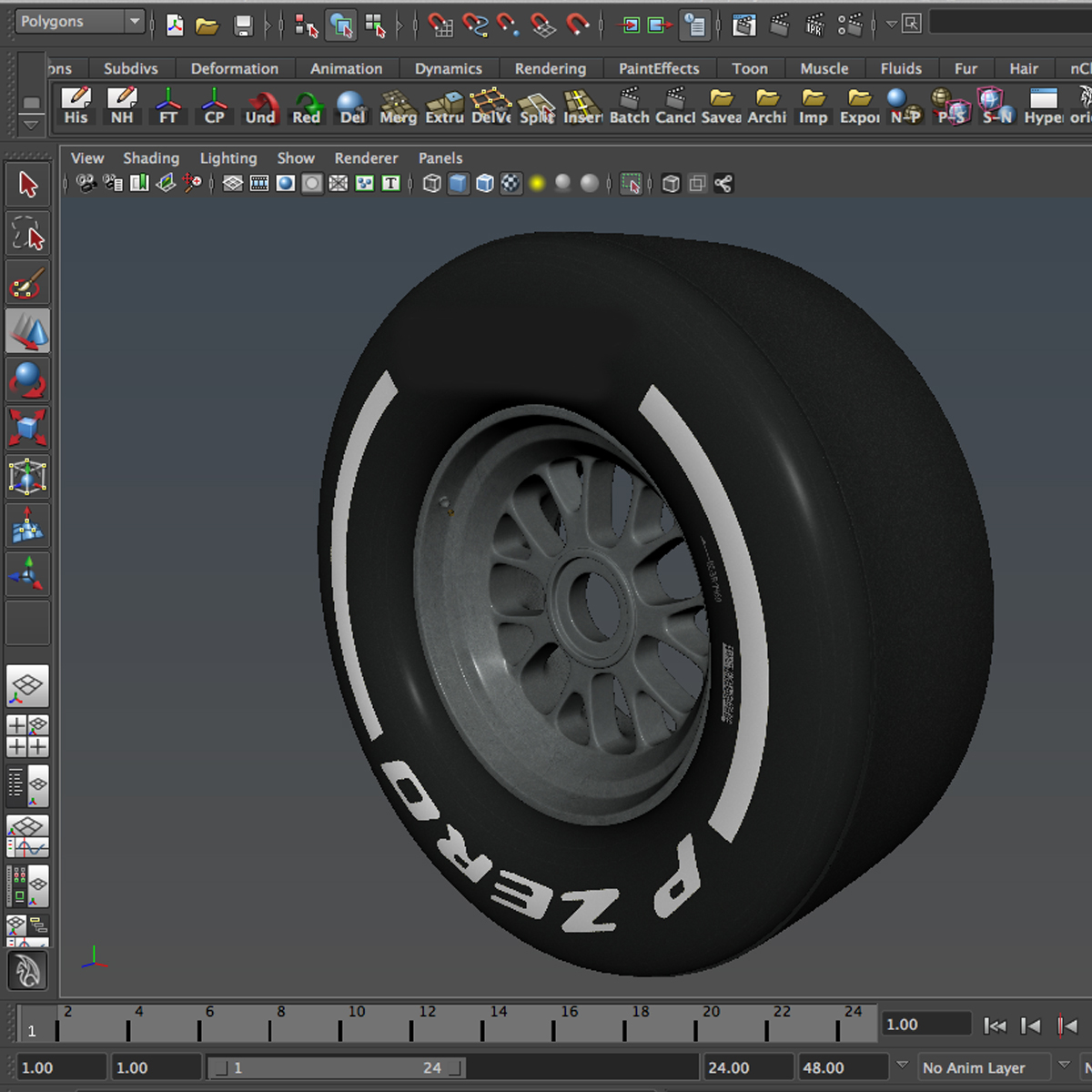Toggle wireframe display in viewport
This screenshot has width=1092, height=1092.
432,184
